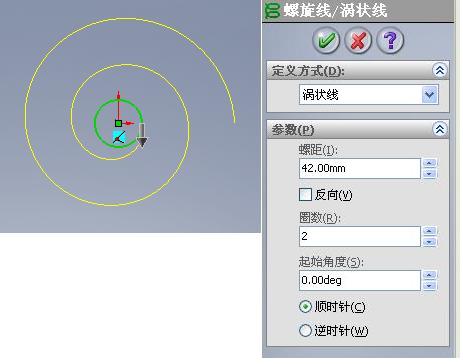
Task: Click the 起始角度 field showing 0.00deg
Action: point(360,280)
